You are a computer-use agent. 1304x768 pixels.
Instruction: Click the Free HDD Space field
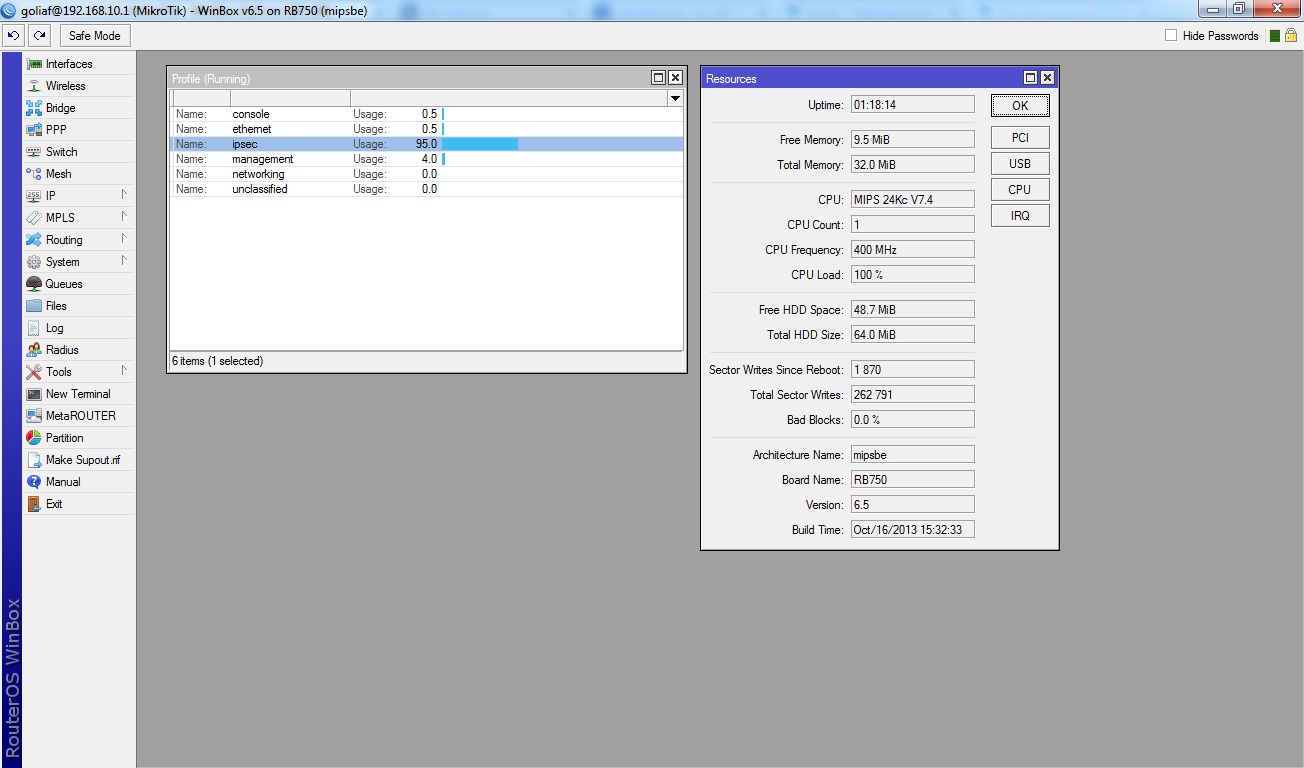pos(912,310)
